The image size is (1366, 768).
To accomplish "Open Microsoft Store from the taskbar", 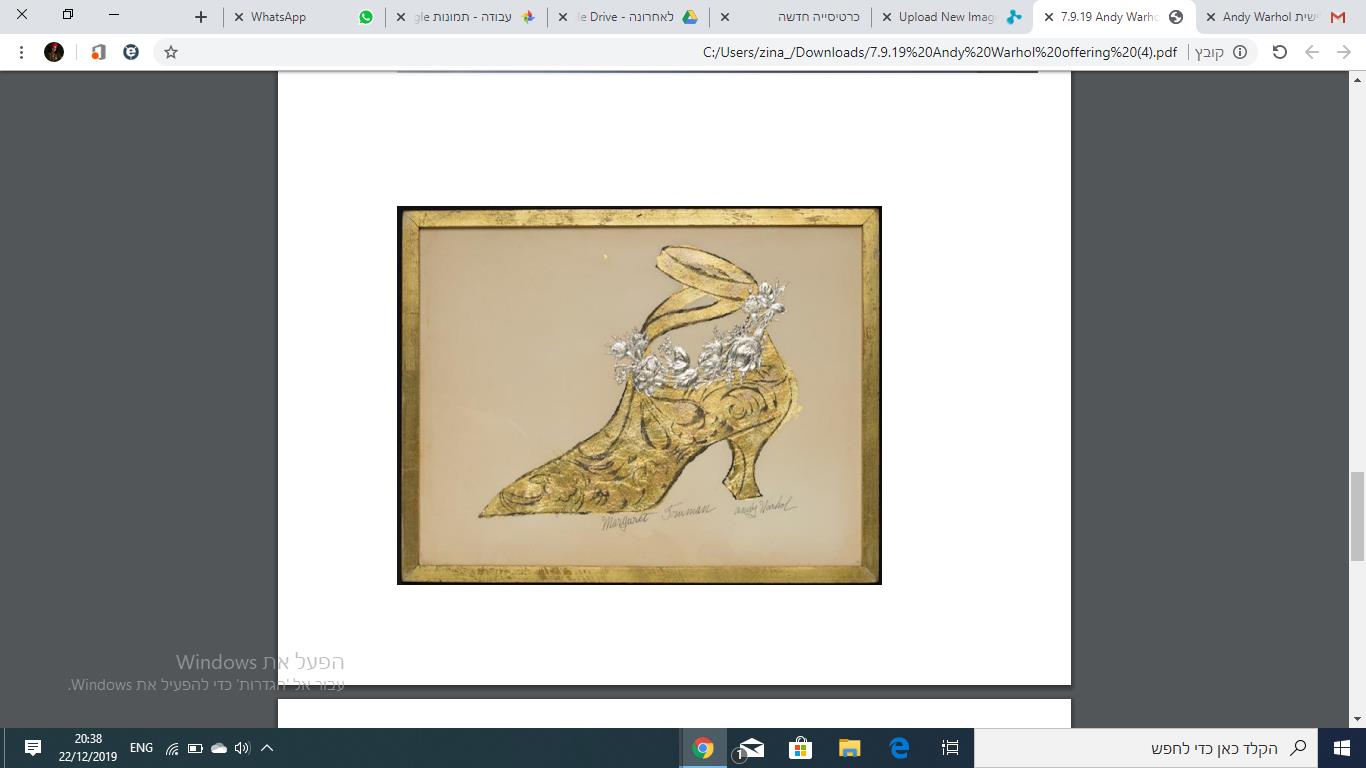I will pos(800,748).
